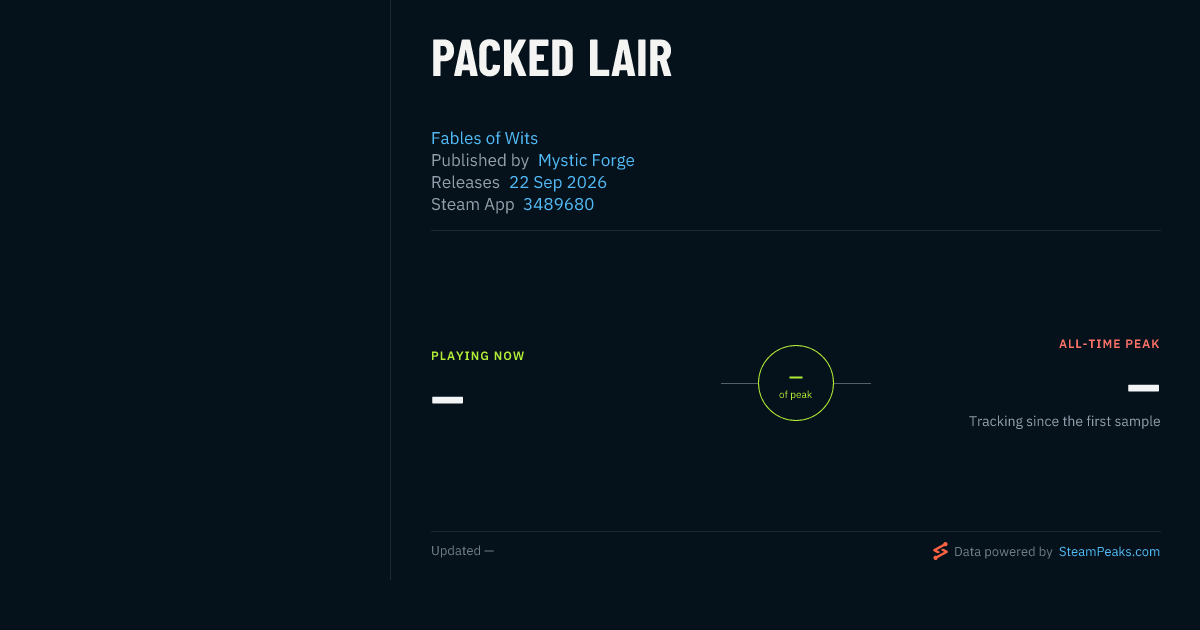Viewport: 1200px width, 630px height.
Task: Open Steam App ID 3489680
Action: click(558, 204)
